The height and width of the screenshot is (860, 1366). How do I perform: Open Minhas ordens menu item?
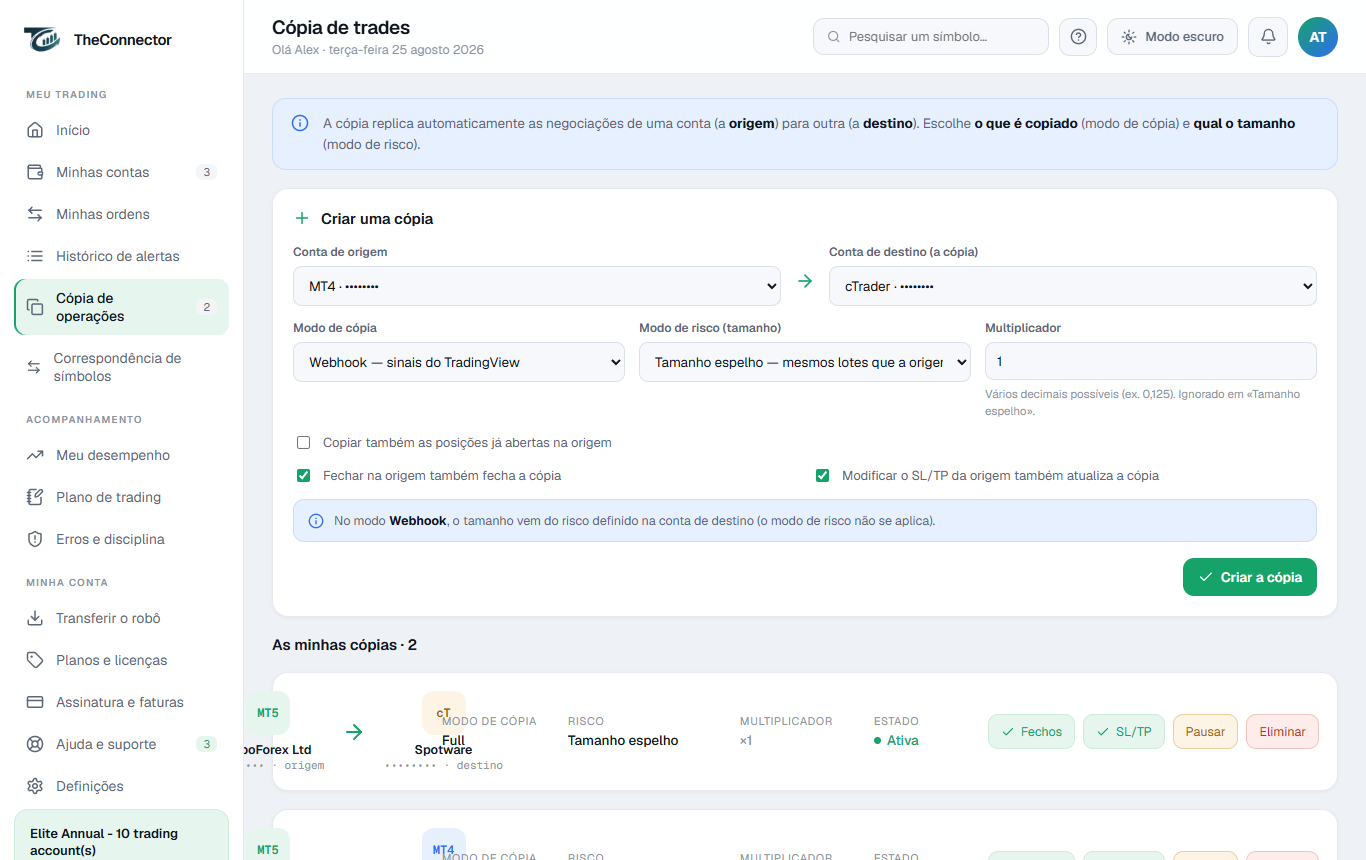(122, 214)
